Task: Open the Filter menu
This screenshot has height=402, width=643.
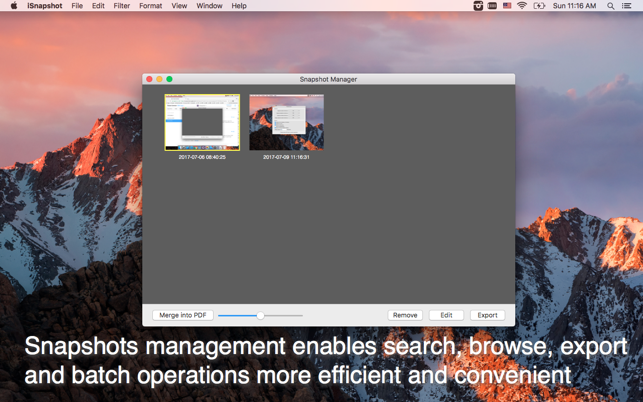Action: (121, 6)
